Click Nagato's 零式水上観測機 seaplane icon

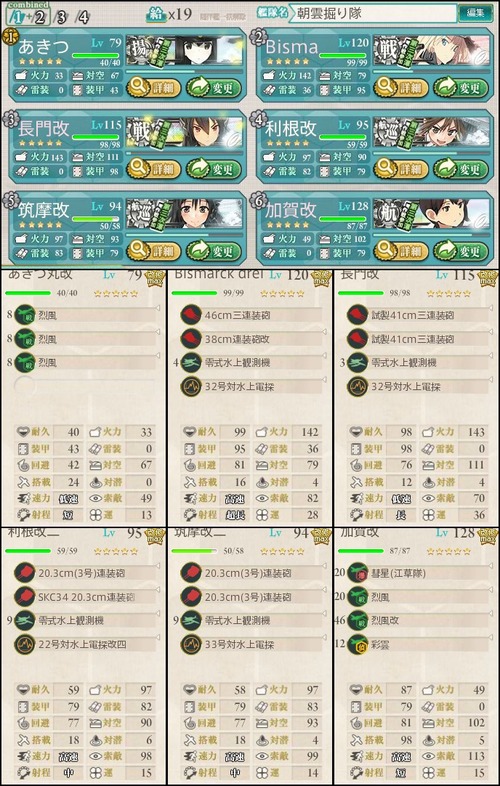357,362
